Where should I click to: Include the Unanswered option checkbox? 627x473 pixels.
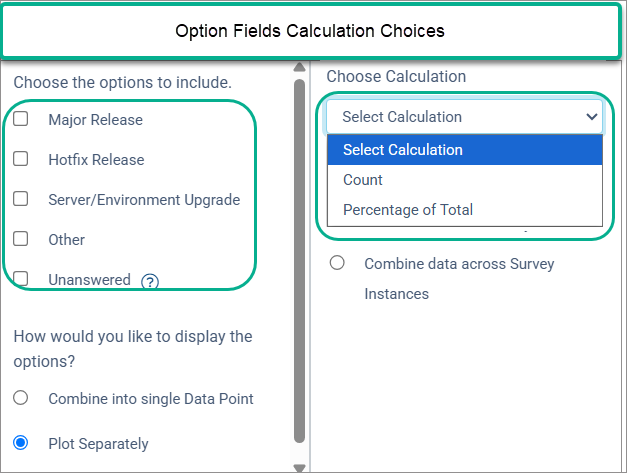click(21, 279)
